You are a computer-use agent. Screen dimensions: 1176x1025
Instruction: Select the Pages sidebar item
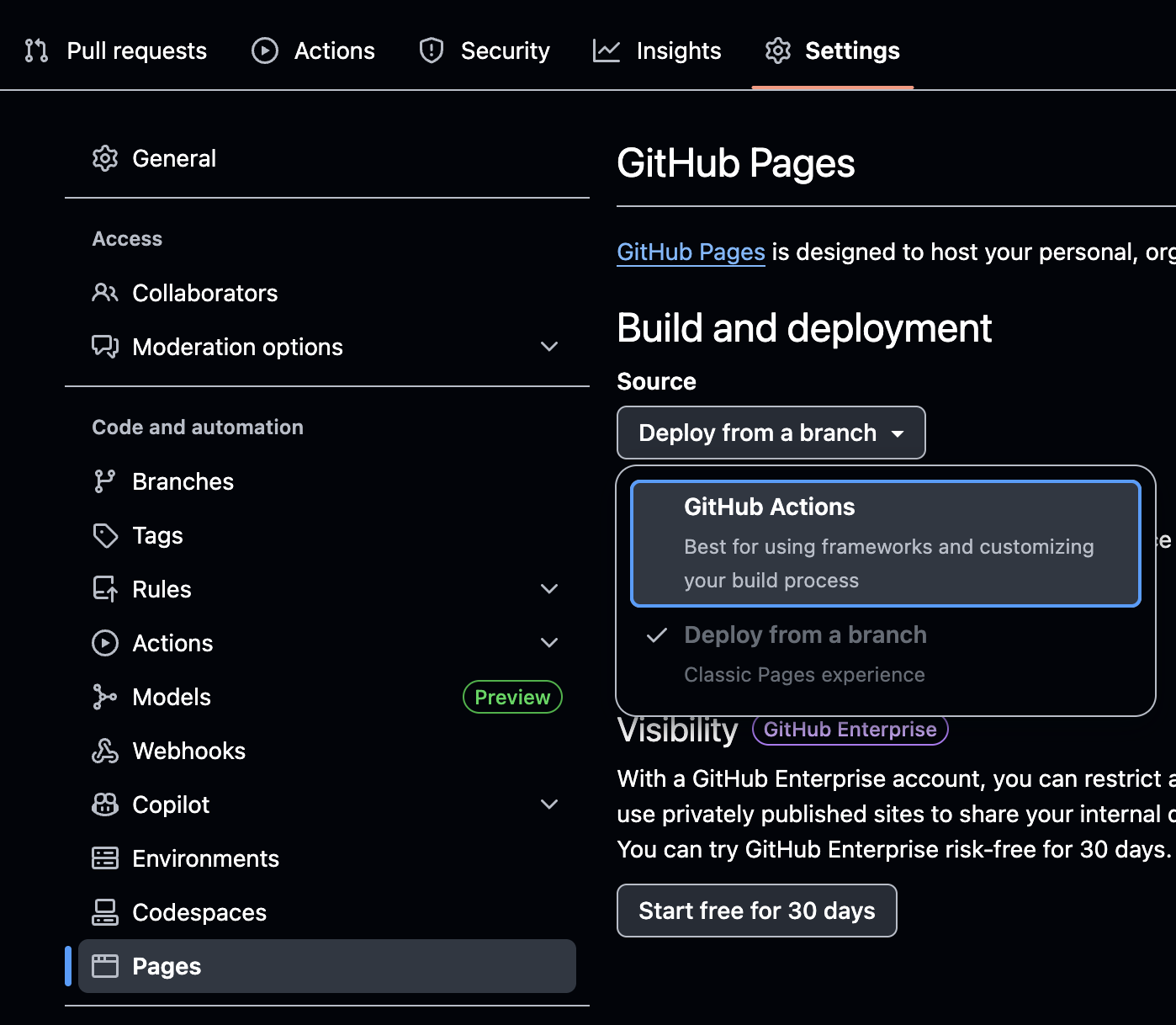[327, 966]
